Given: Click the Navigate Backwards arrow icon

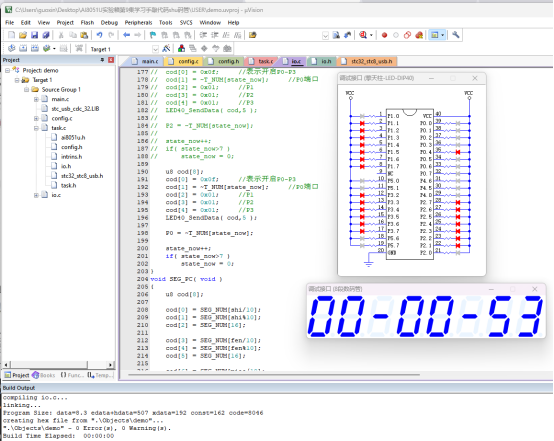Looking at the screenshot, I should point(126,35).
